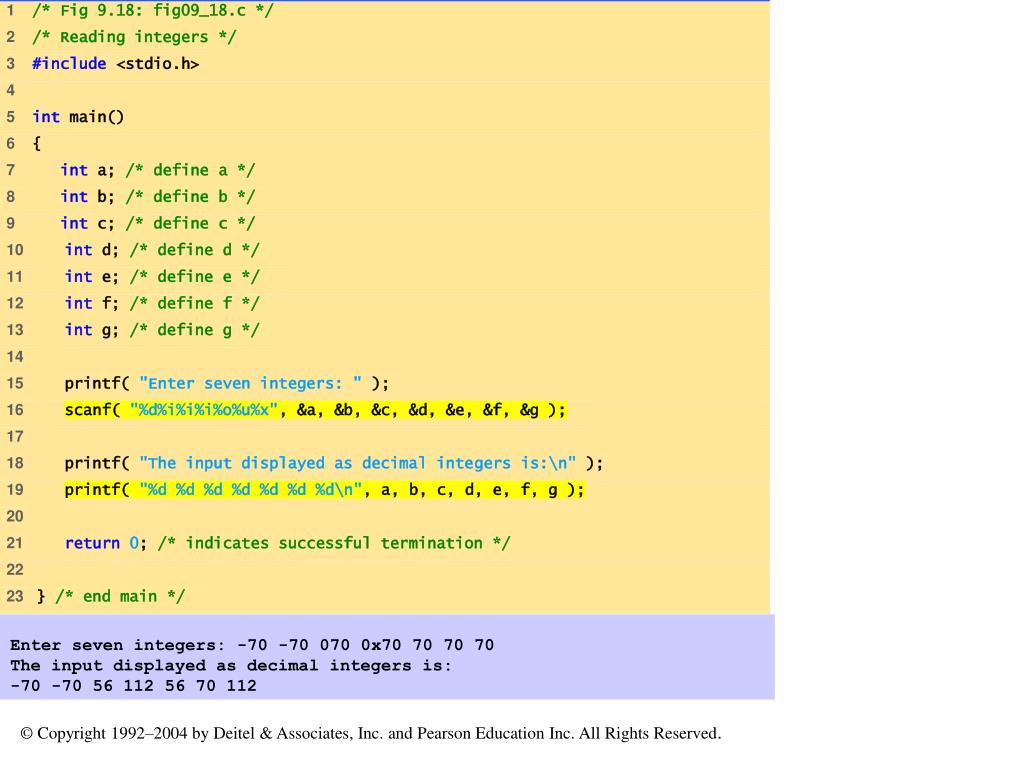Click the highlighted printf "%d %d %d" statement
This screenshot has width=1024, height=768.
(x=325, y=490)
